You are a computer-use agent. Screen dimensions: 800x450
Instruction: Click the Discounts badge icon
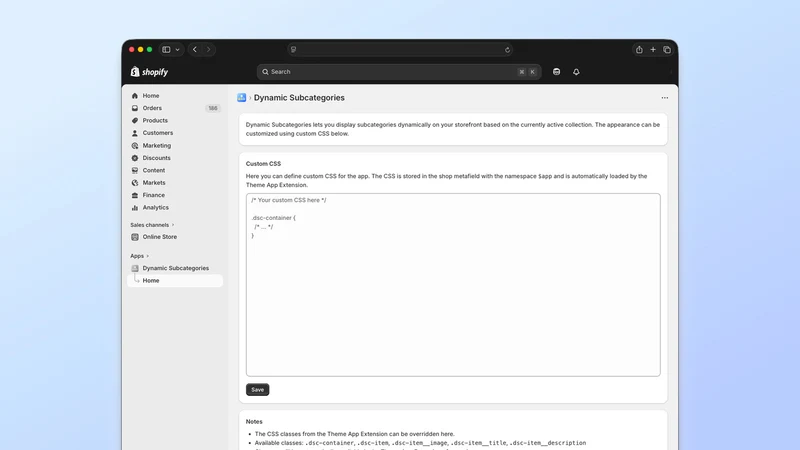coord(135,158)
